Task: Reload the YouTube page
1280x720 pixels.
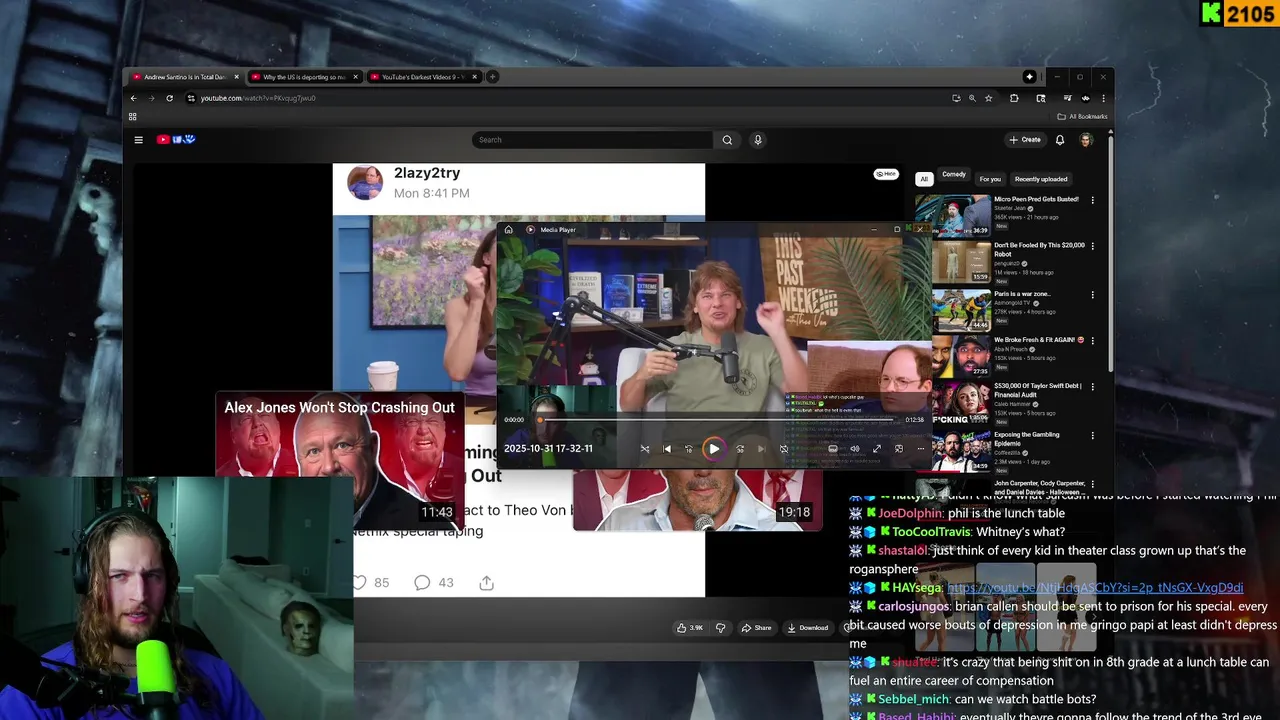Action: pos(169,98)
